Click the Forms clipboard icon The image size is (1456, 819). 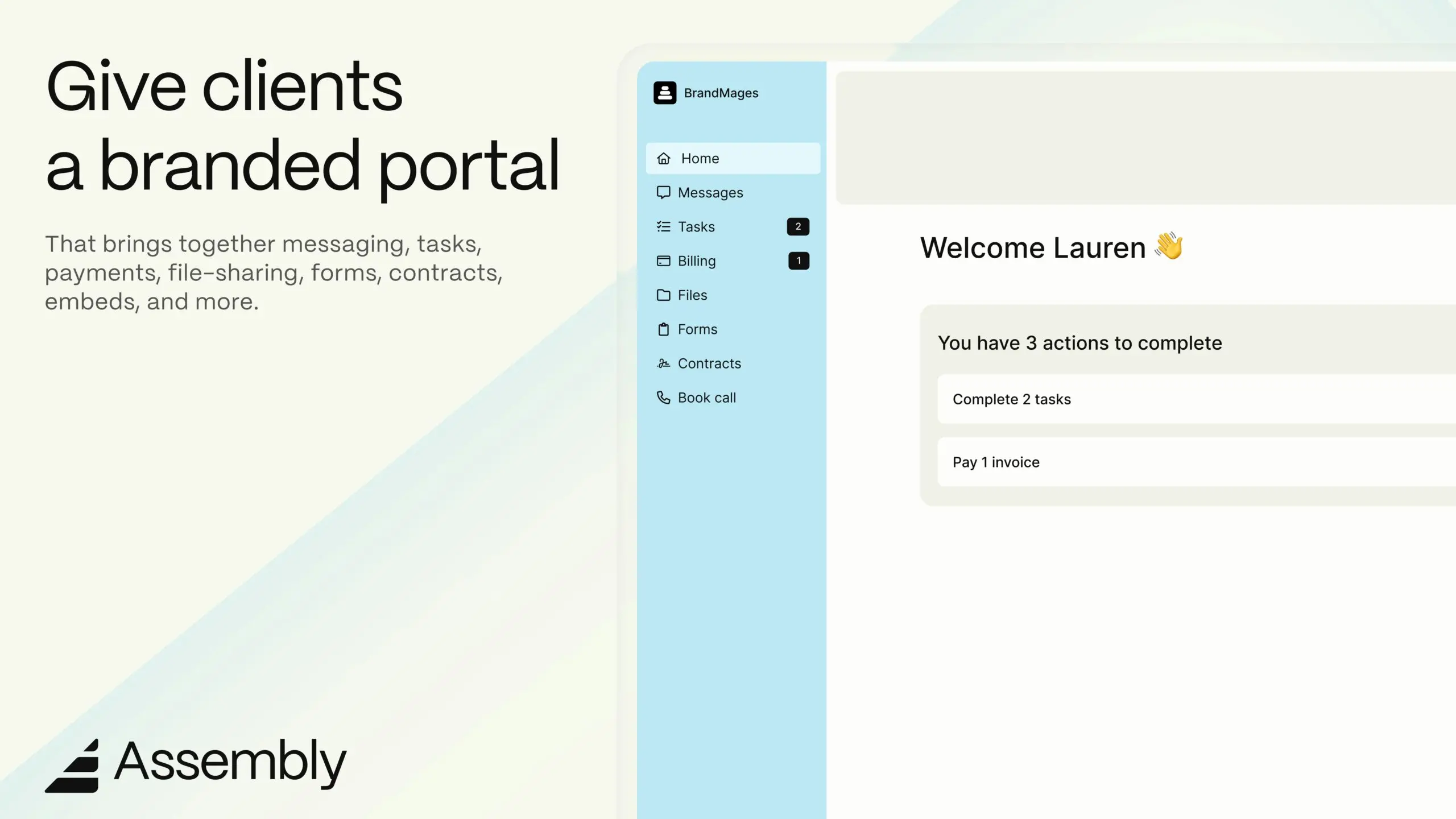point(663,329)
